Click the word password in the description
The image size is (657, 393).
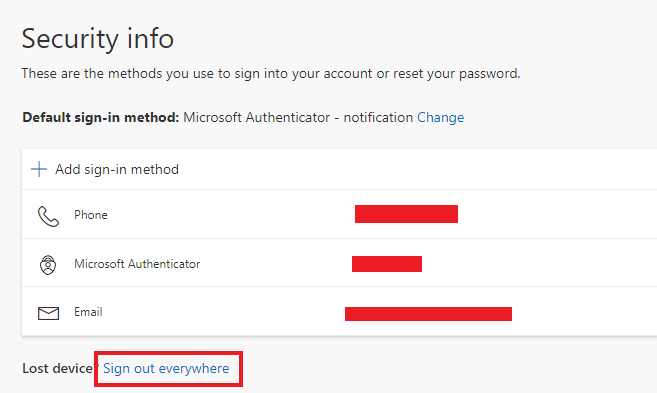click(488, 74)
